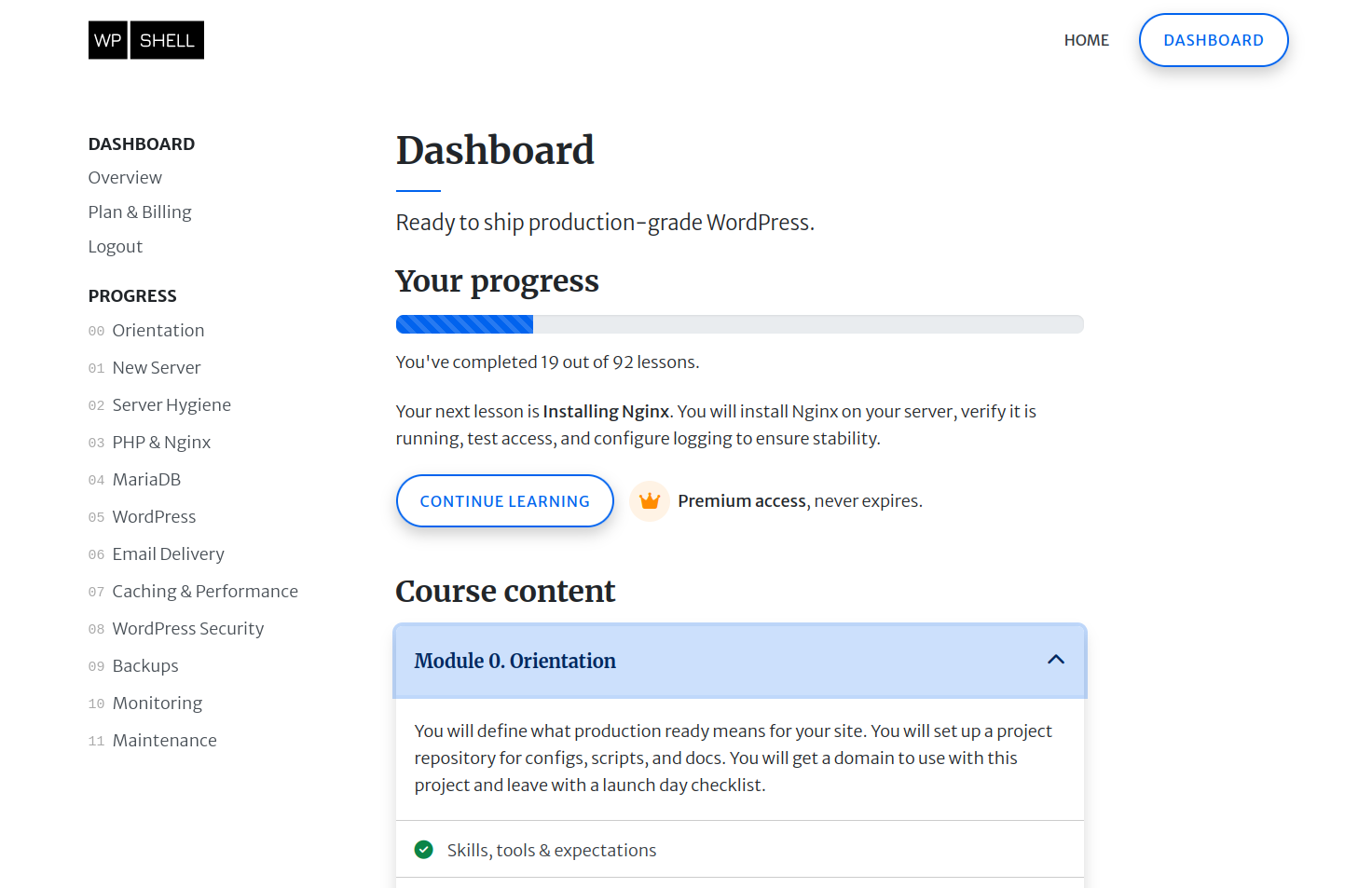Select Overview under DASHBOARD
The width and height of the screenshot is (1372, 888).
point(125,177)
